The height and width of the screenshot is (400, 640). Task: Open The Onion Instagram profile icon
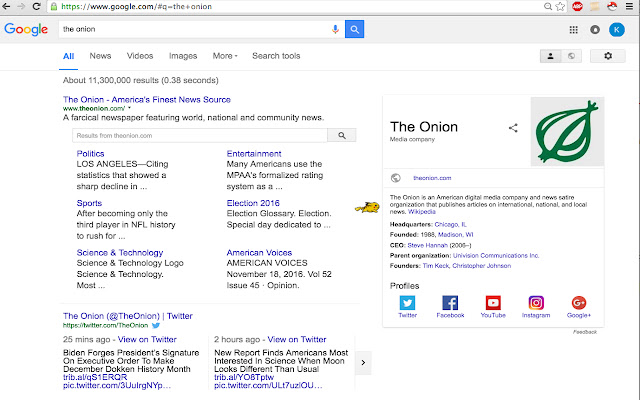tap(536, 303)
